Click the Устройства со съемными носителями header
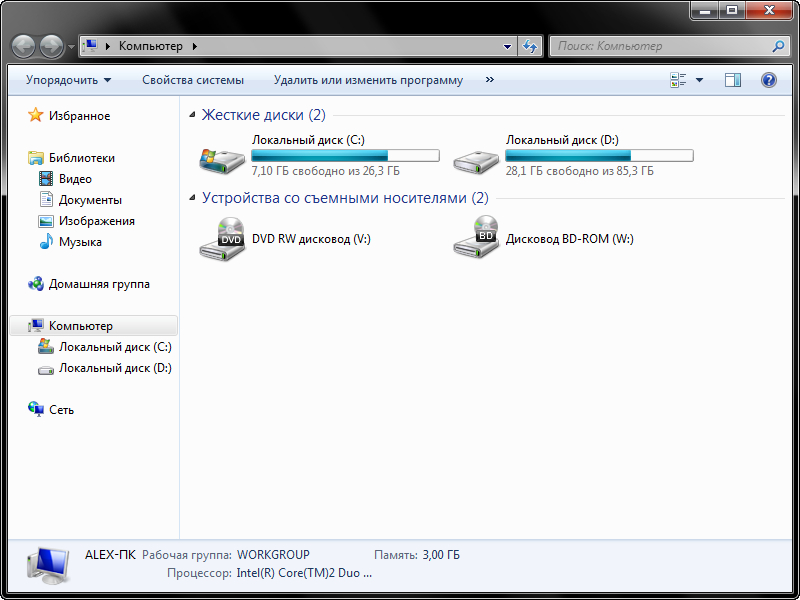This screenshot has height=600, width=800. [x=345, y=197]
